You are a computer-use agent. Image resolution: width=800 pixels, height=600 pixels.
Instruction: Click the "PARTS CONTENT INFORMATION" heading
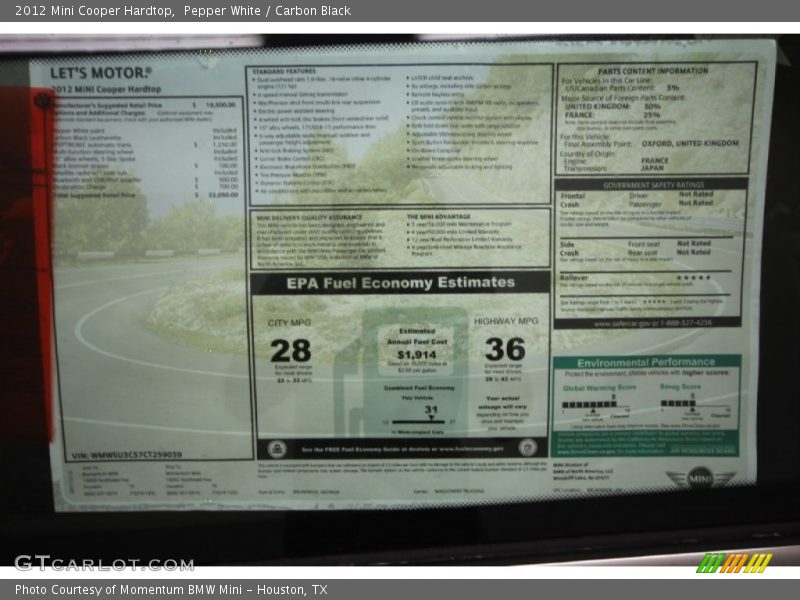pyautogui.click(x=653, y=71)
